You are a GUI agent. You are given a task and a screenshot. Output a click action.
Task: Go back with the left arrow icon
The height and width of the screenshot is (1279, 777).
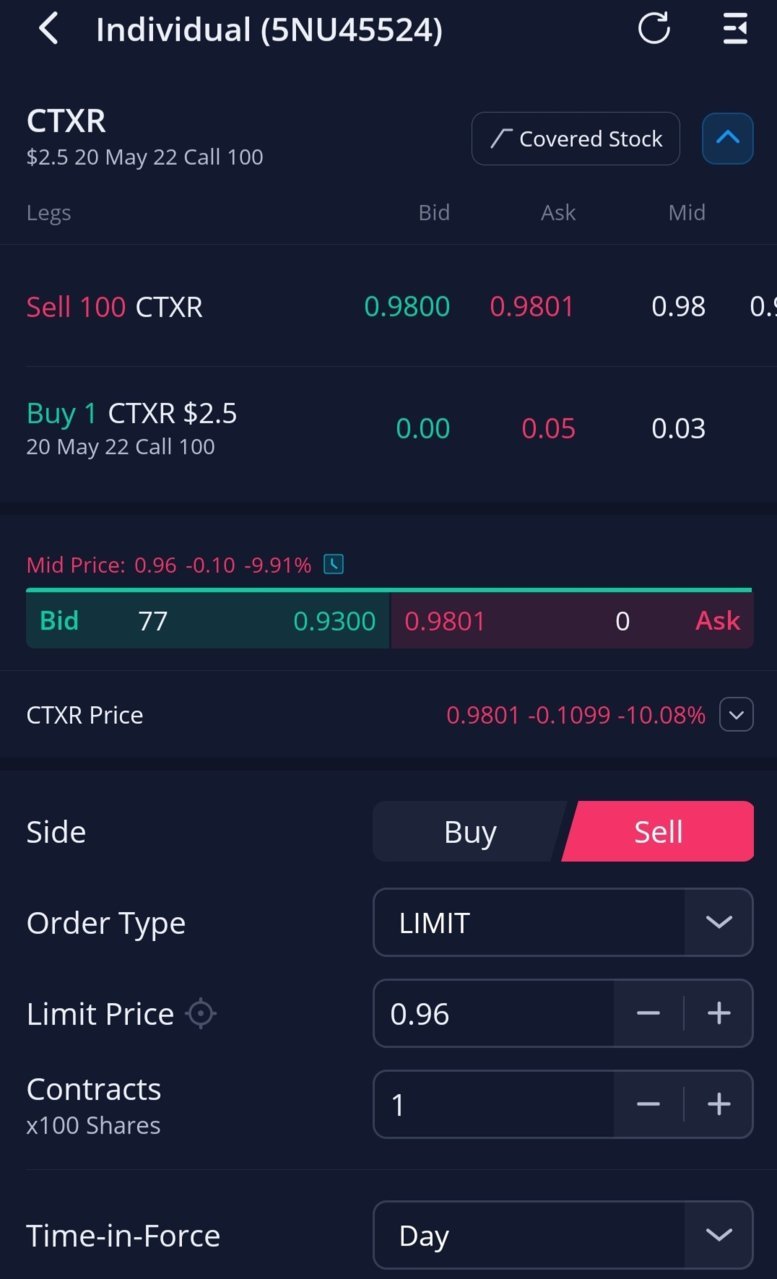[x=48, y=30]
